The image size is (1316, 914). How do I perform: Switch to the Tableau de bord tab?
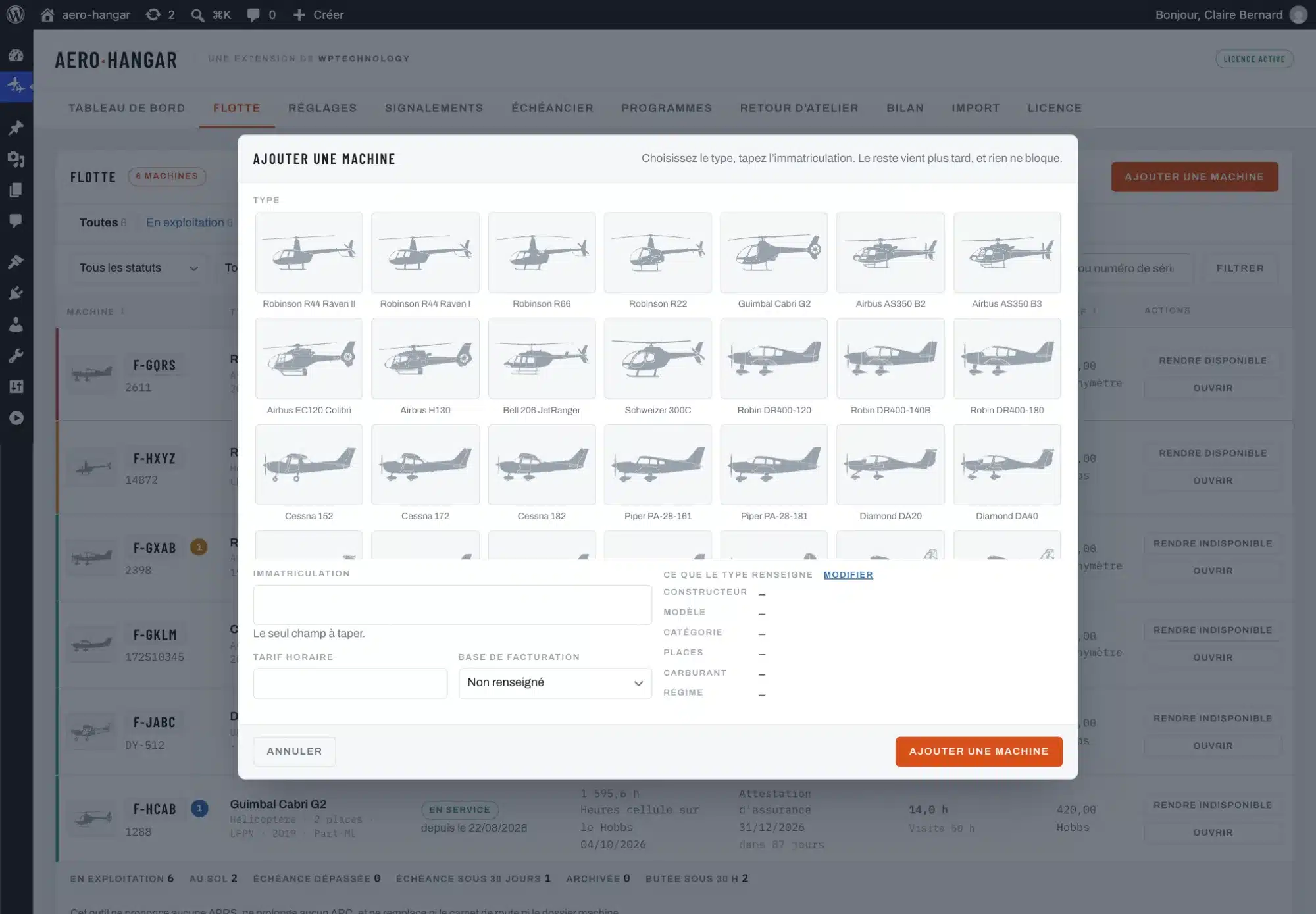pos(126,108)
